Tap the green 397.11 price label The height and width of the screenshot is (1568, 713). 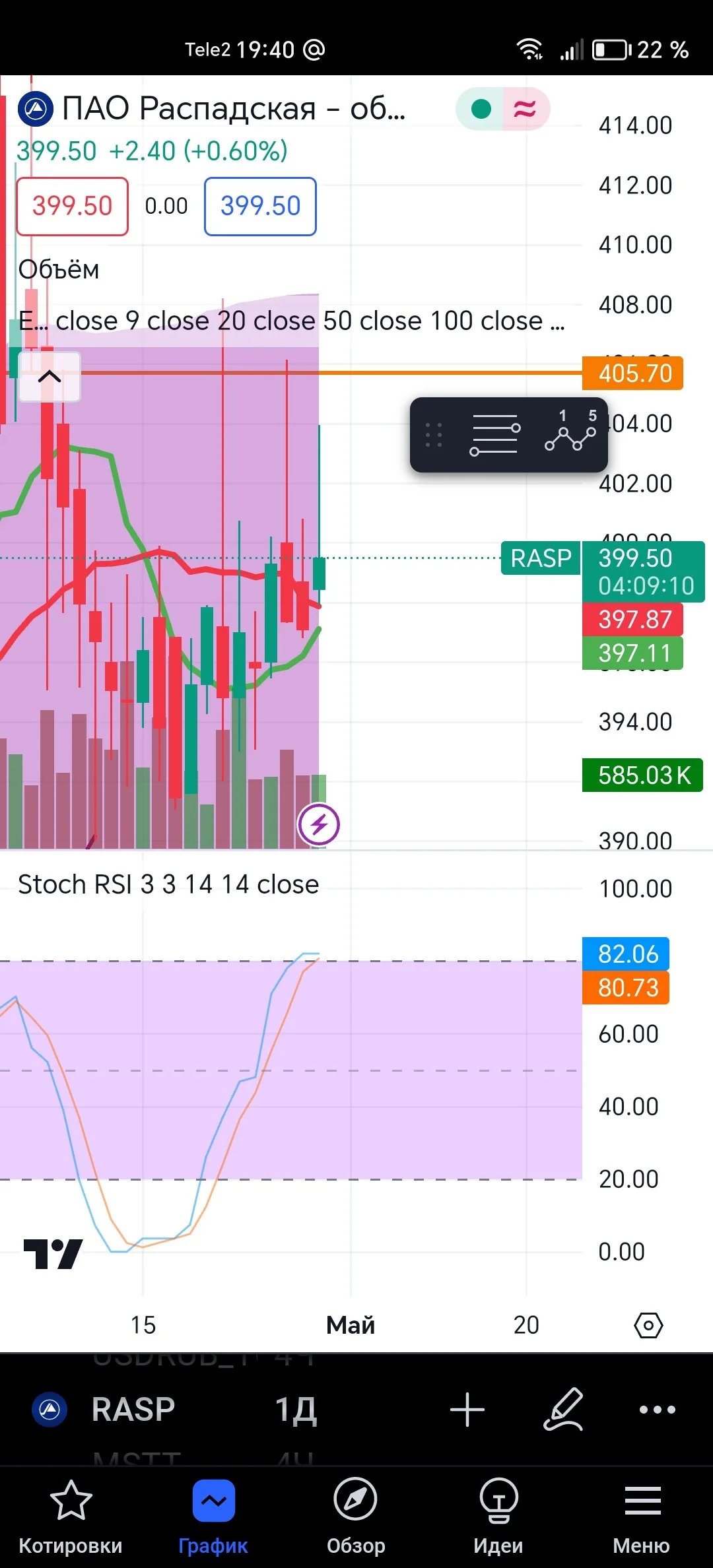(x=633, y=653)
